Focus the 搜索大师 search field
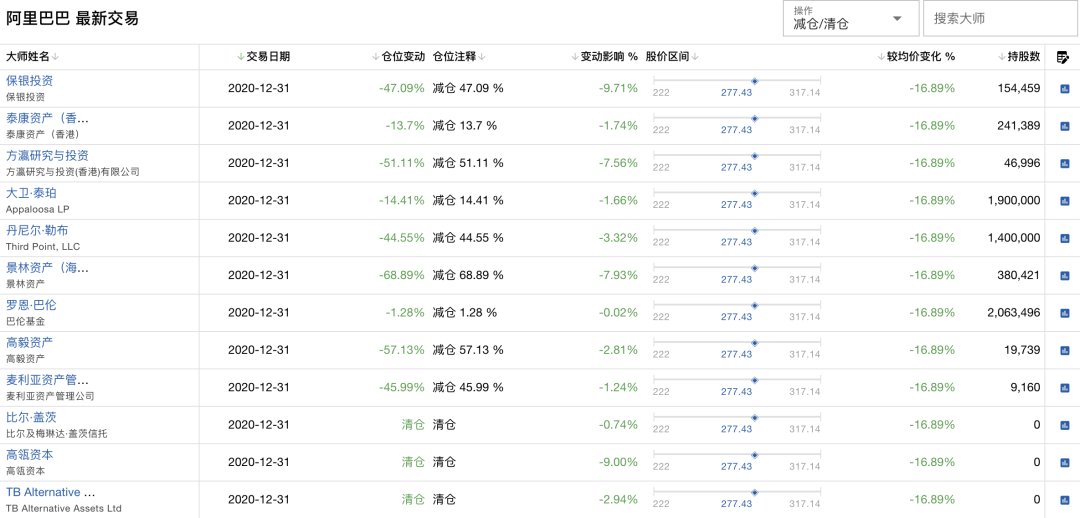 [x=1001, y=19]
